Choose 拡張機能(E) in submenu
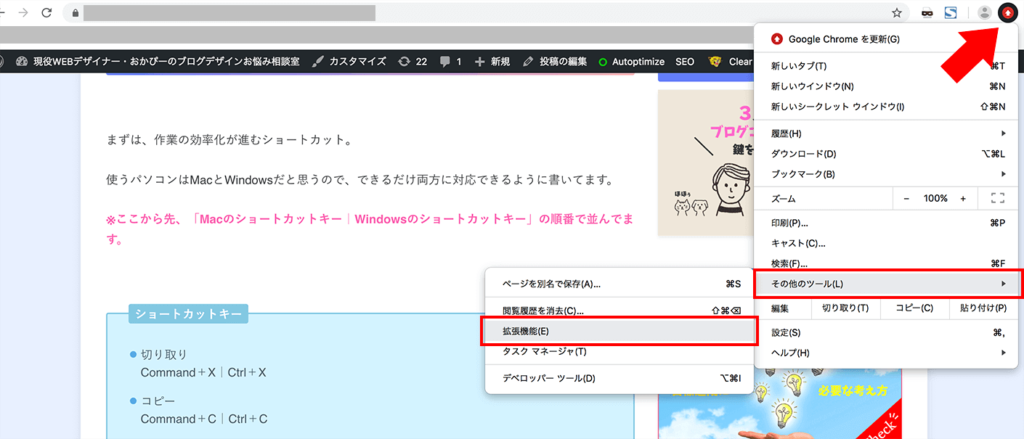The image size is (1024, 439). (619, 331)
